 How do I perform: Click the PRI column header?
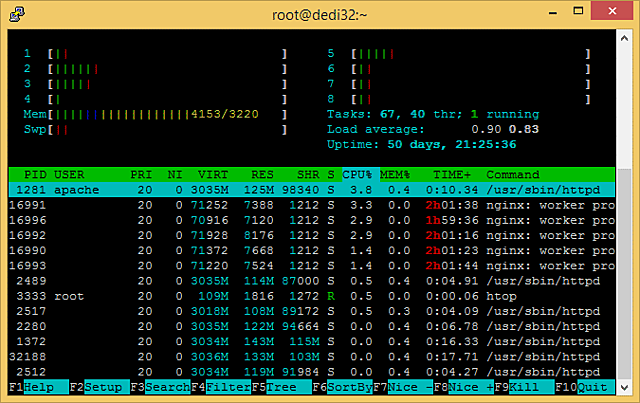(x=141, y=175)
